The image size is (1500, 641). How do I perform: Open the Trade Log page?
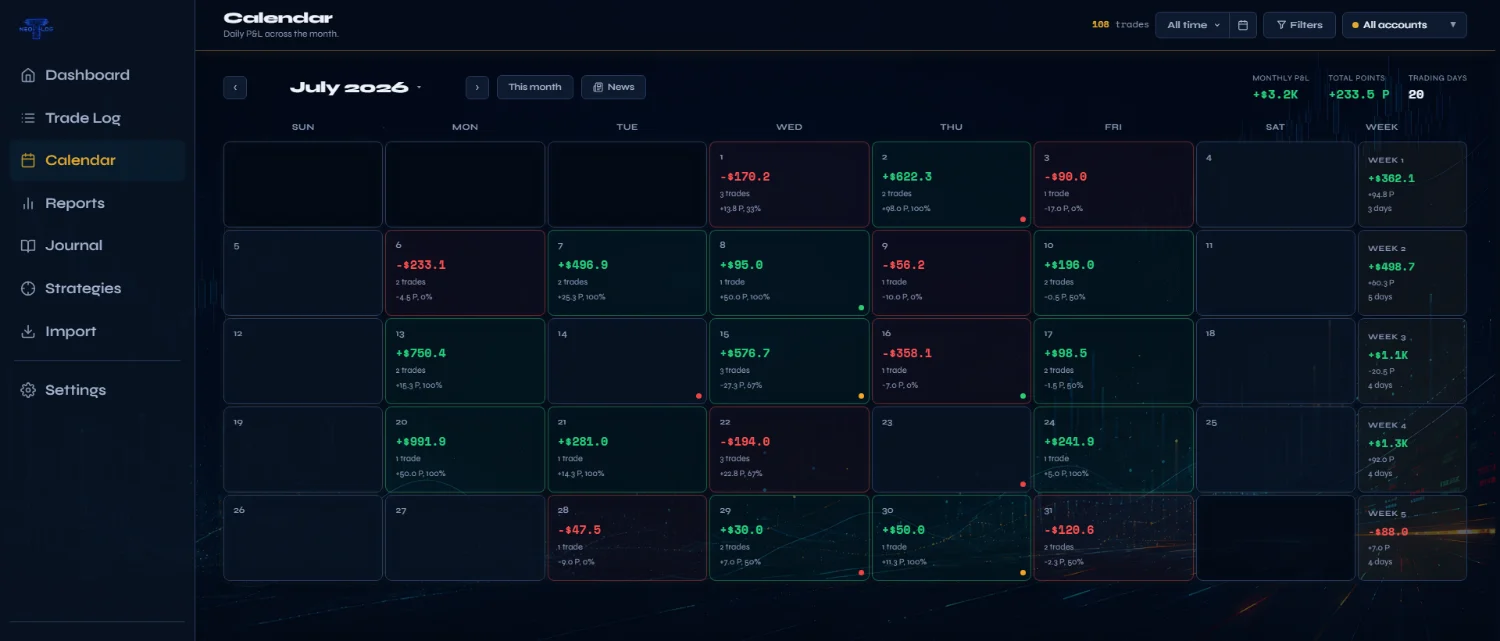click(97, 118)
